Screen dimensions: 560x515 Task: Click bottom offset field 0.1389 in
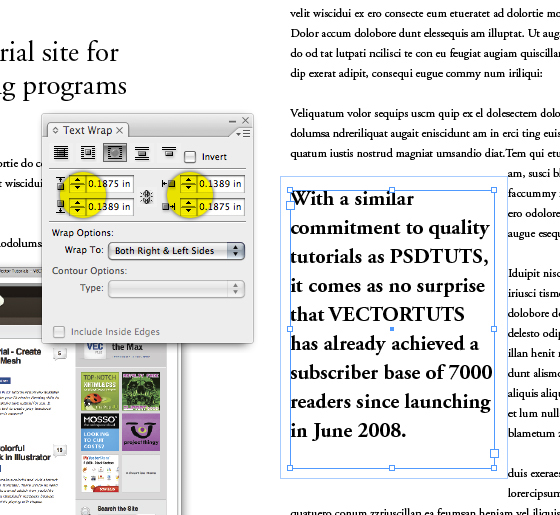pos(110,207)
